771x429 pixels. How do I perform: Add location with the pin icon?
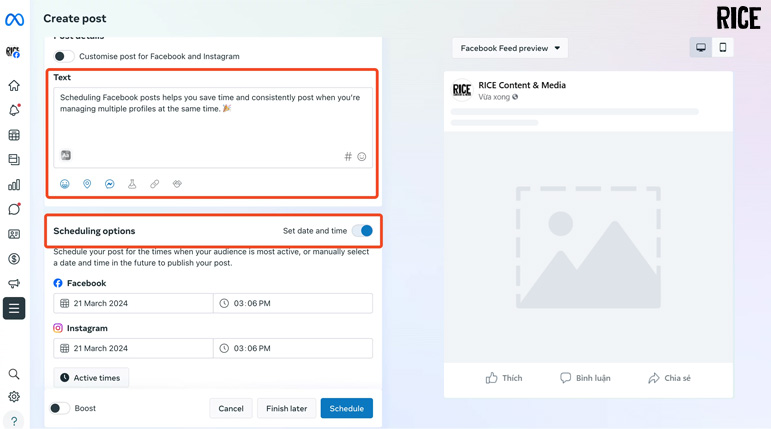pyautogui.click(x=87, y=184)
